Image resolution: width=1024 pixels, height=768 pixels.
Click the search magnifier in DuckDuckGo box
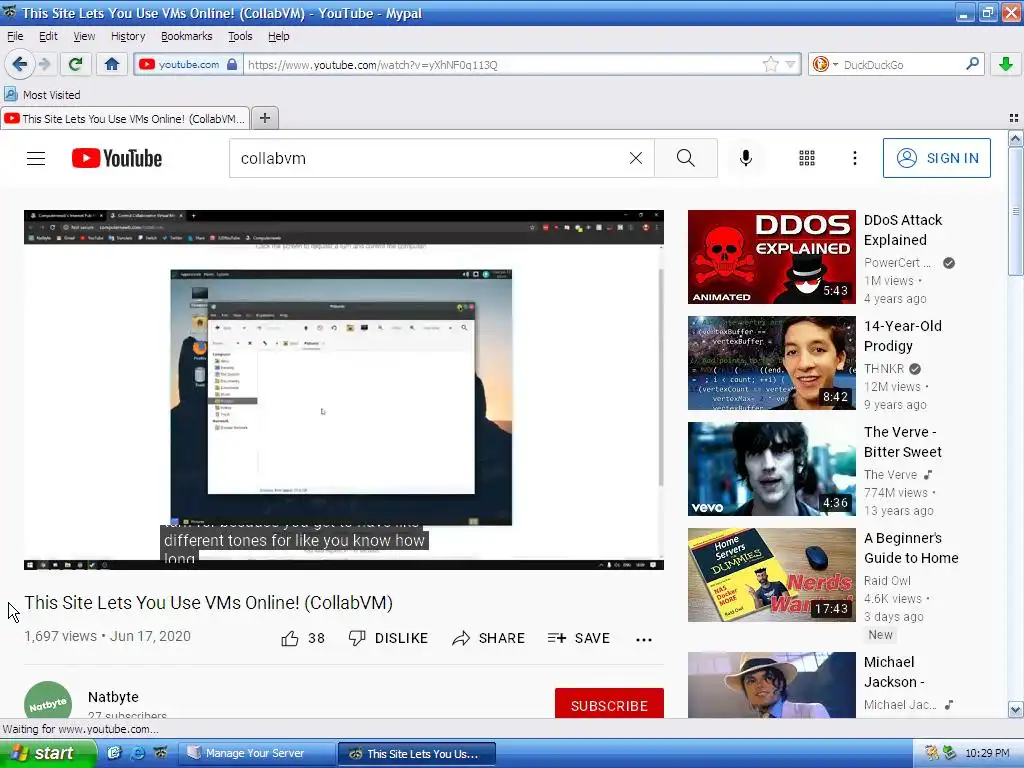tap(972, 64)
